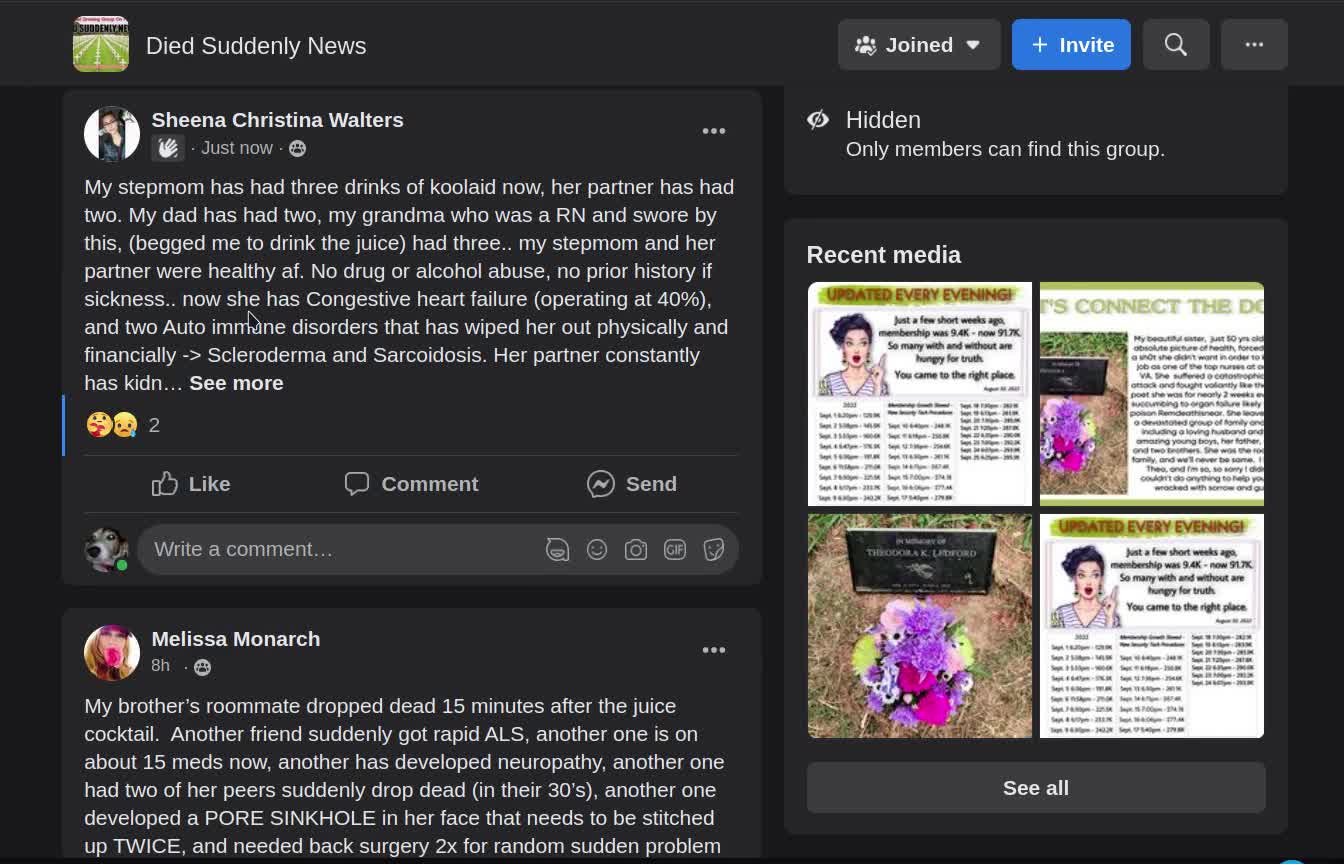Image resolution: width=1344 pixels, height=864 pixels.
Task: Check audience icon beside Just now
Action: [297, 149]
